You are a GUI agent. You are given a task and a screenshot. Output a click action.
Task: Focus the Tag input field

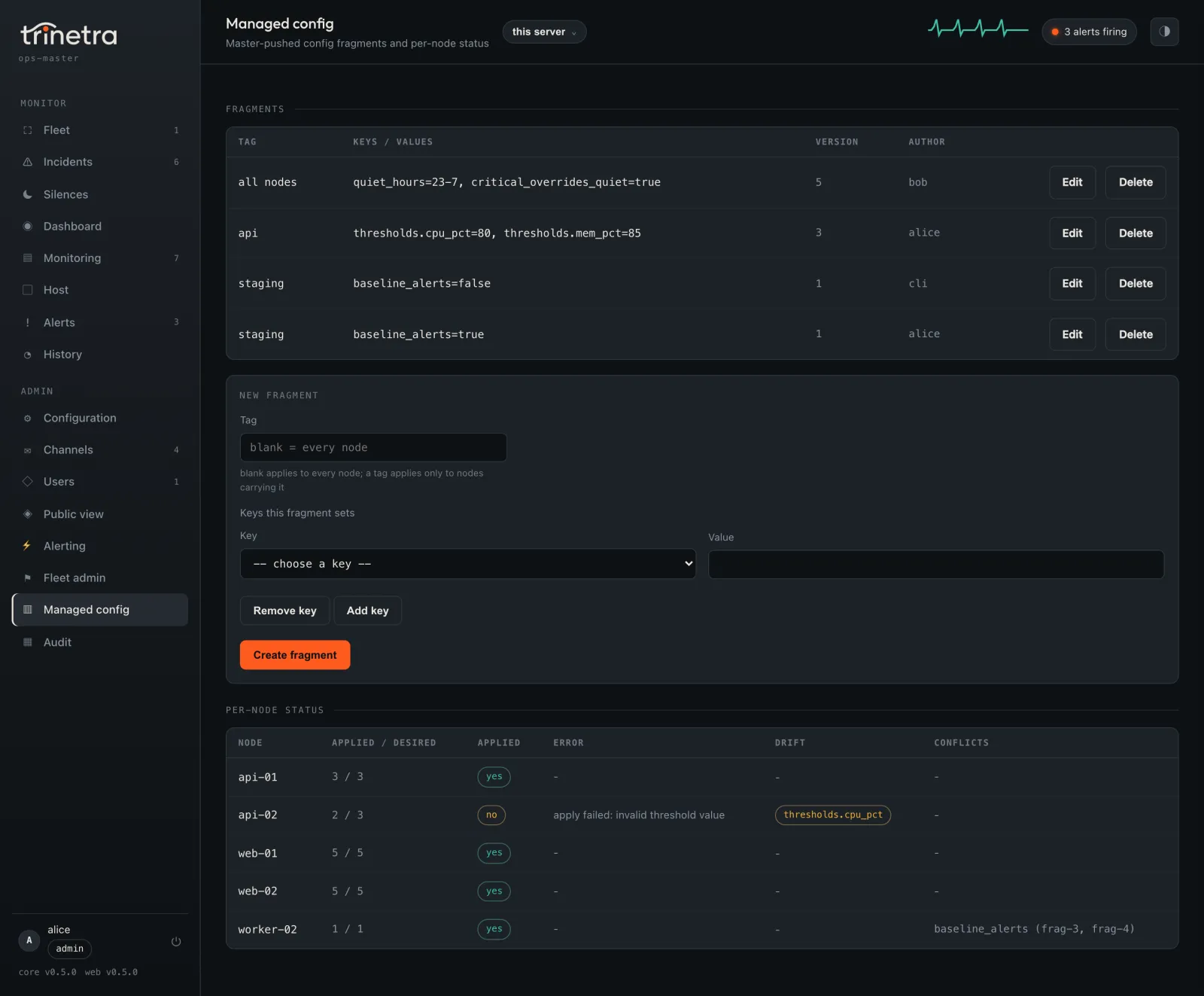click(x=373, y=447)
